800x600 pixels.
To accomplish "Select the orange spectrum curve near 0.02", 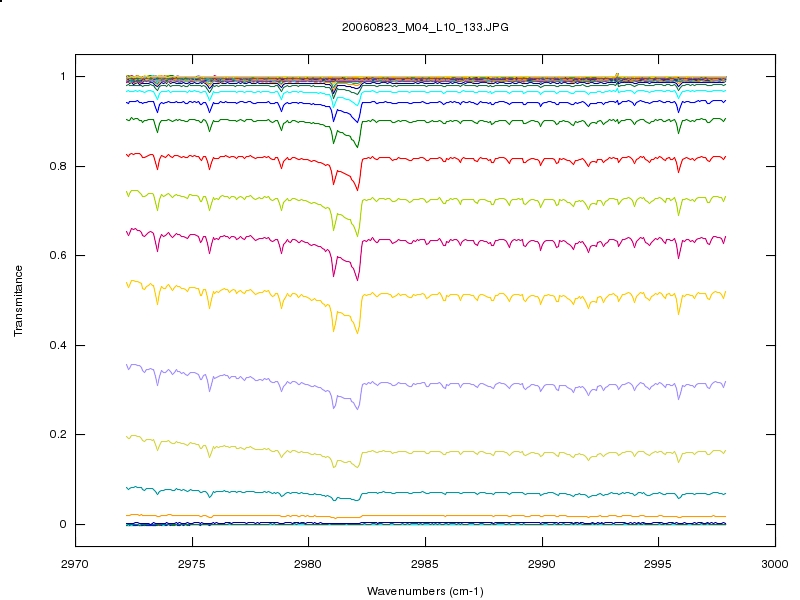I will pyautogui.click(x=426, y=516).
